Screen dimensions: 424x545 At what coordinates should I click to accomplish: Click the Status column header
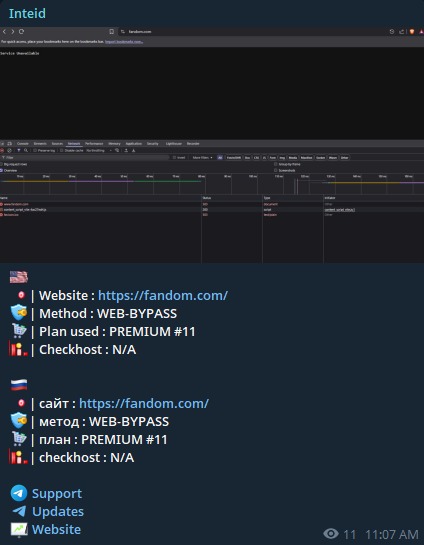coord(232,198)
